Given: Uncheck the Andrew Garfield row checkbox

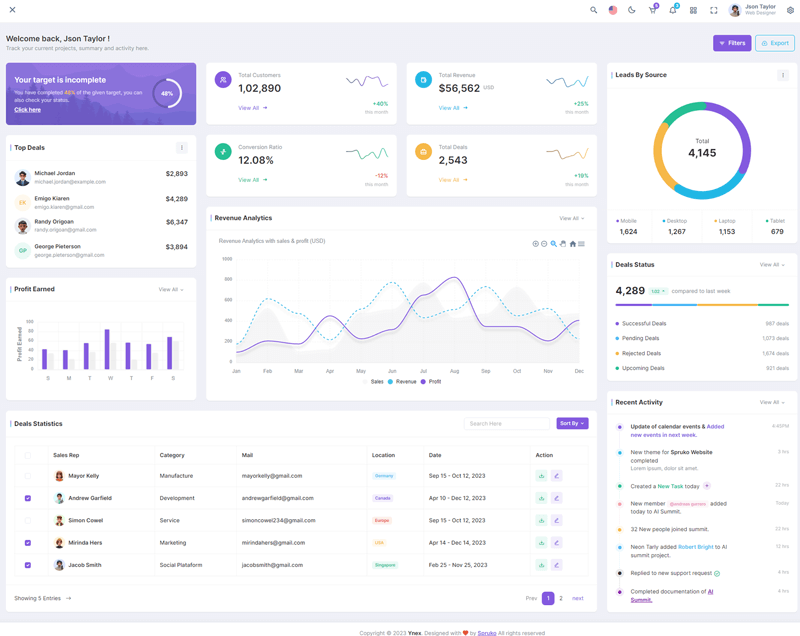Looking at the screenshot, I should click(x=28, y=498).
